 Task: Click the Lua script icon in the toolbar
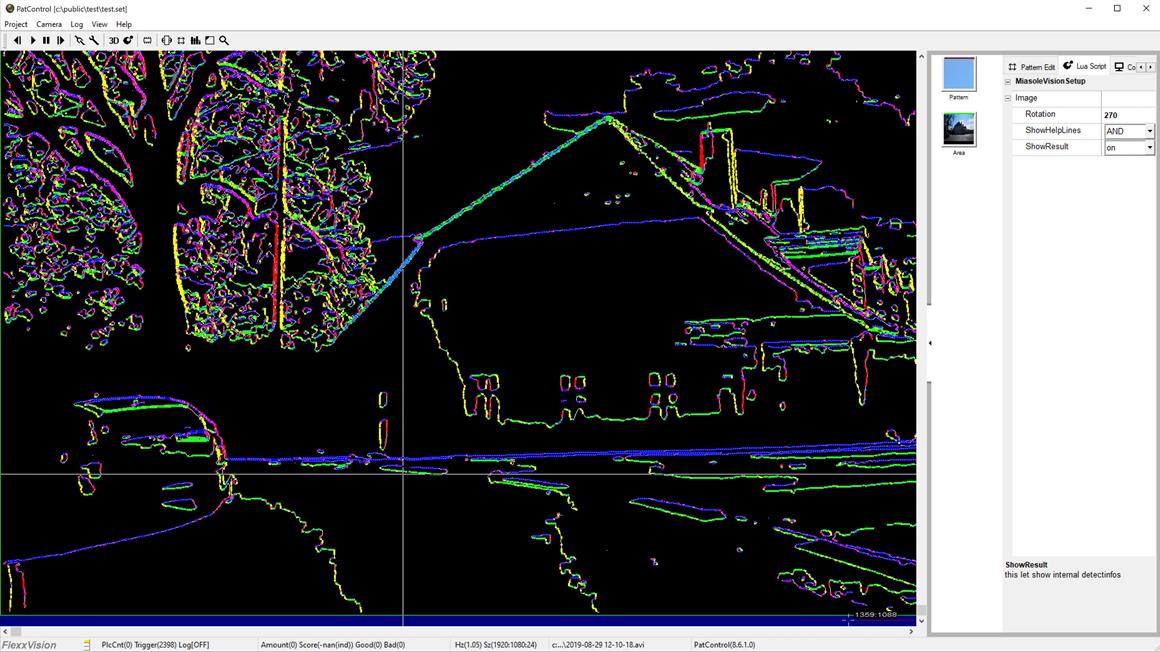128,41
